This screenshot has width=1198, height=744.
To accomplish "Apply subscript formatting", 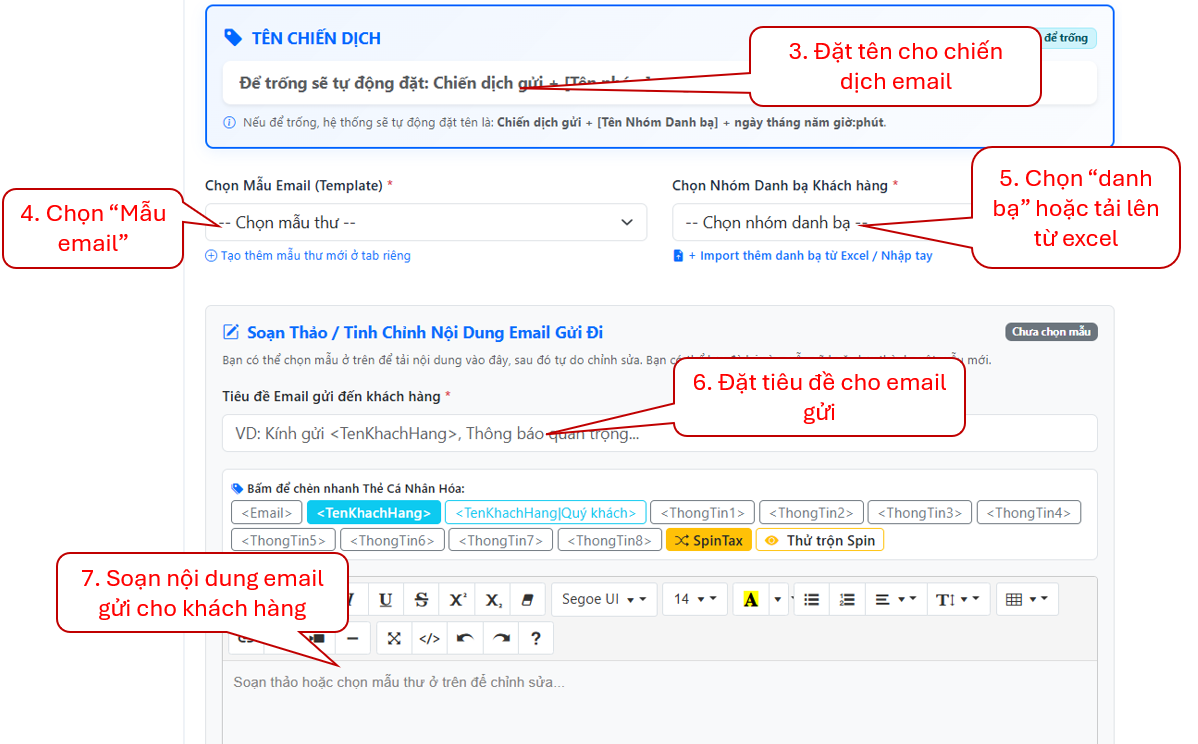I will tap(493, 600).
